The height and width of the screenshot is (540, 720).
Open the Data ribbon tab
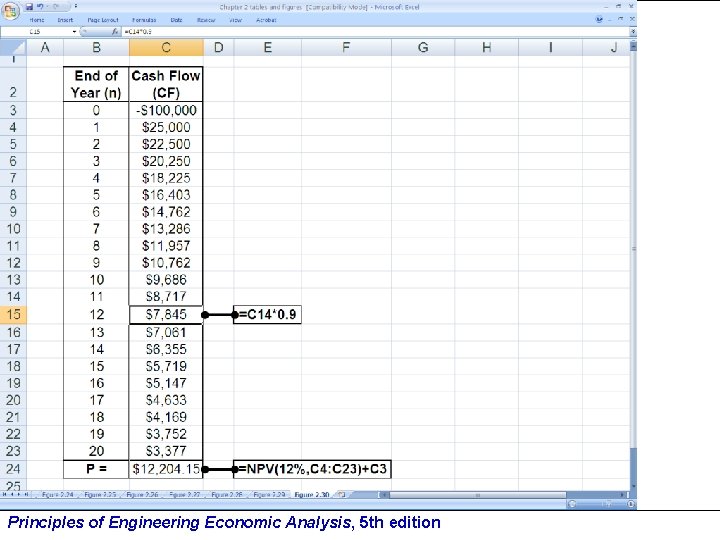click(x=176, y=20)
